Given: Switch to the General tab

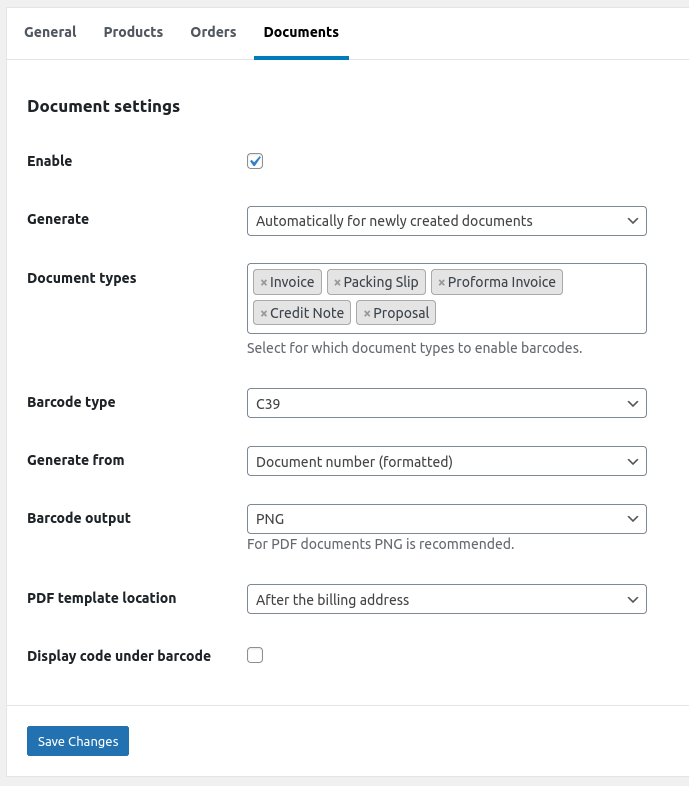Looking at the screenshot, I should tap(50, 32).
